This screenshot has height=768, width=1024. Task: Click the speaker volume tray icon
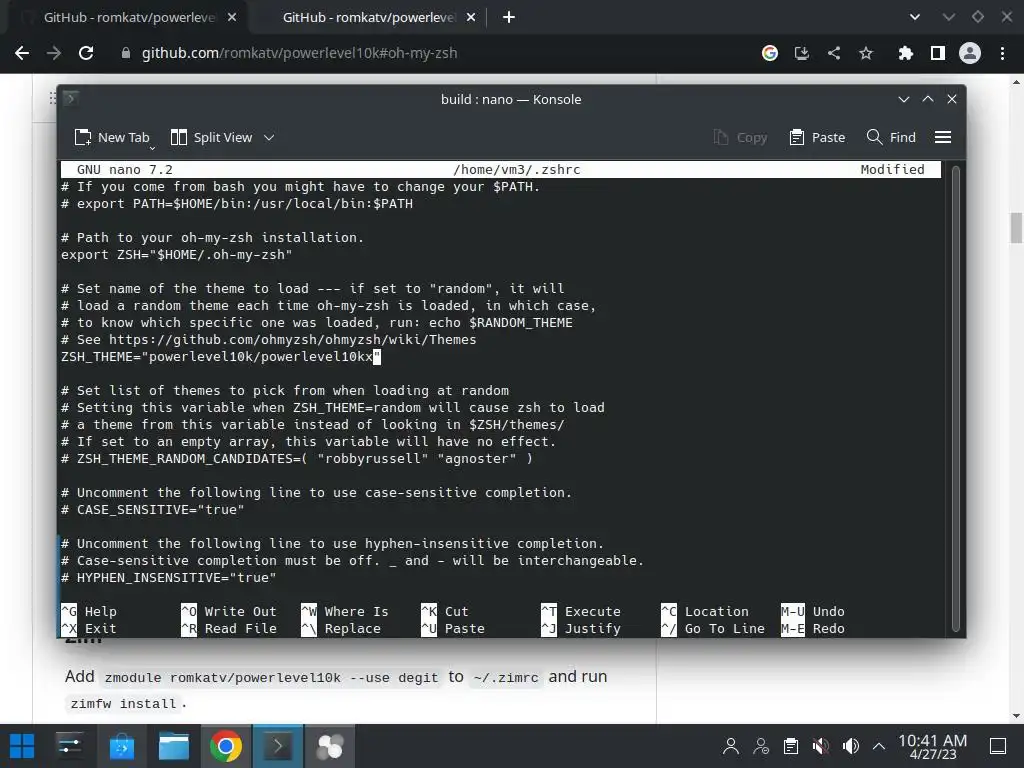(850, 746)
